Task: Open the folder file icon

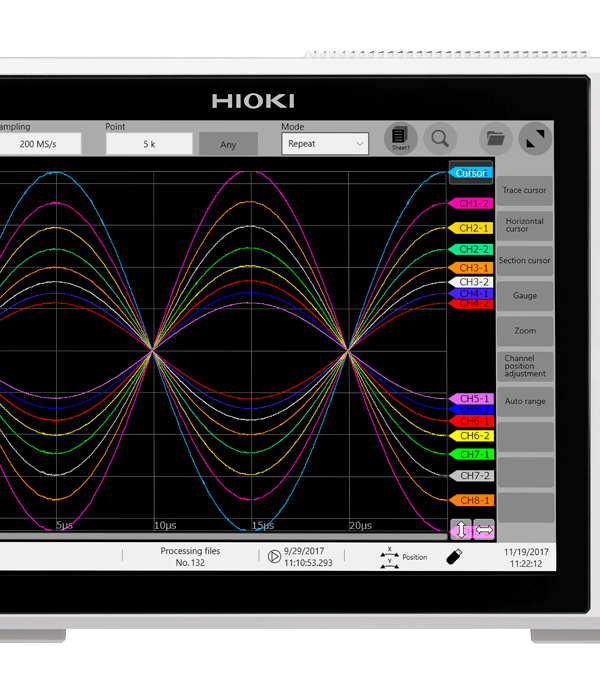Action: coord(496,139)
